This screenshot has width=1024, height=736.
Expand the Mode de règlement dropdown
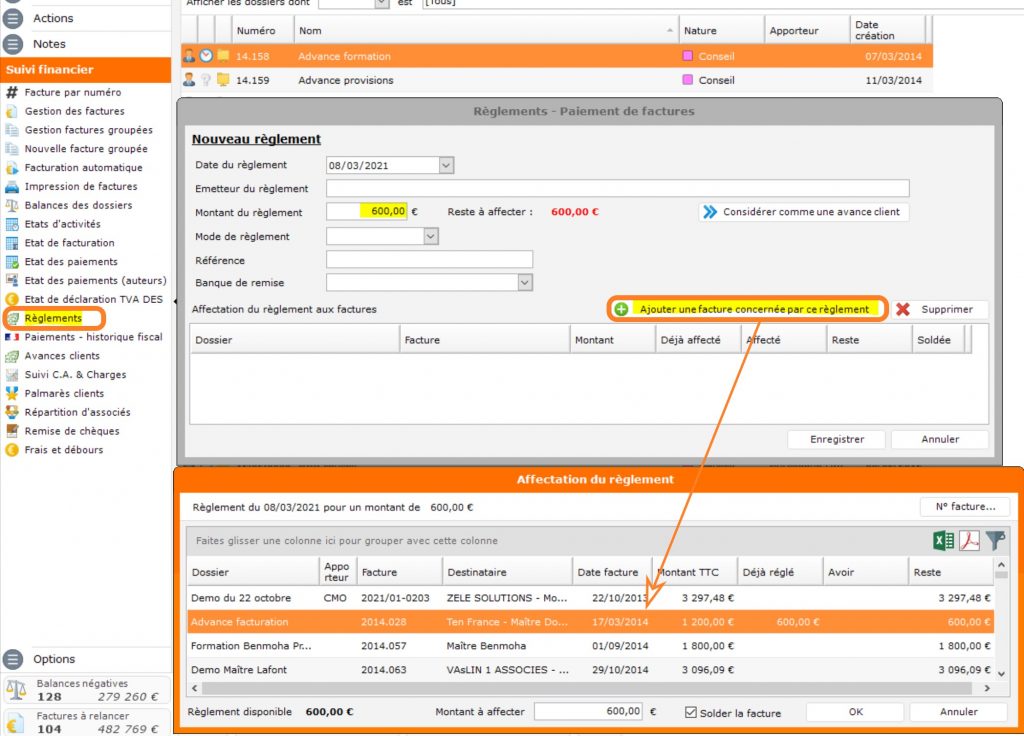point(431,237)
